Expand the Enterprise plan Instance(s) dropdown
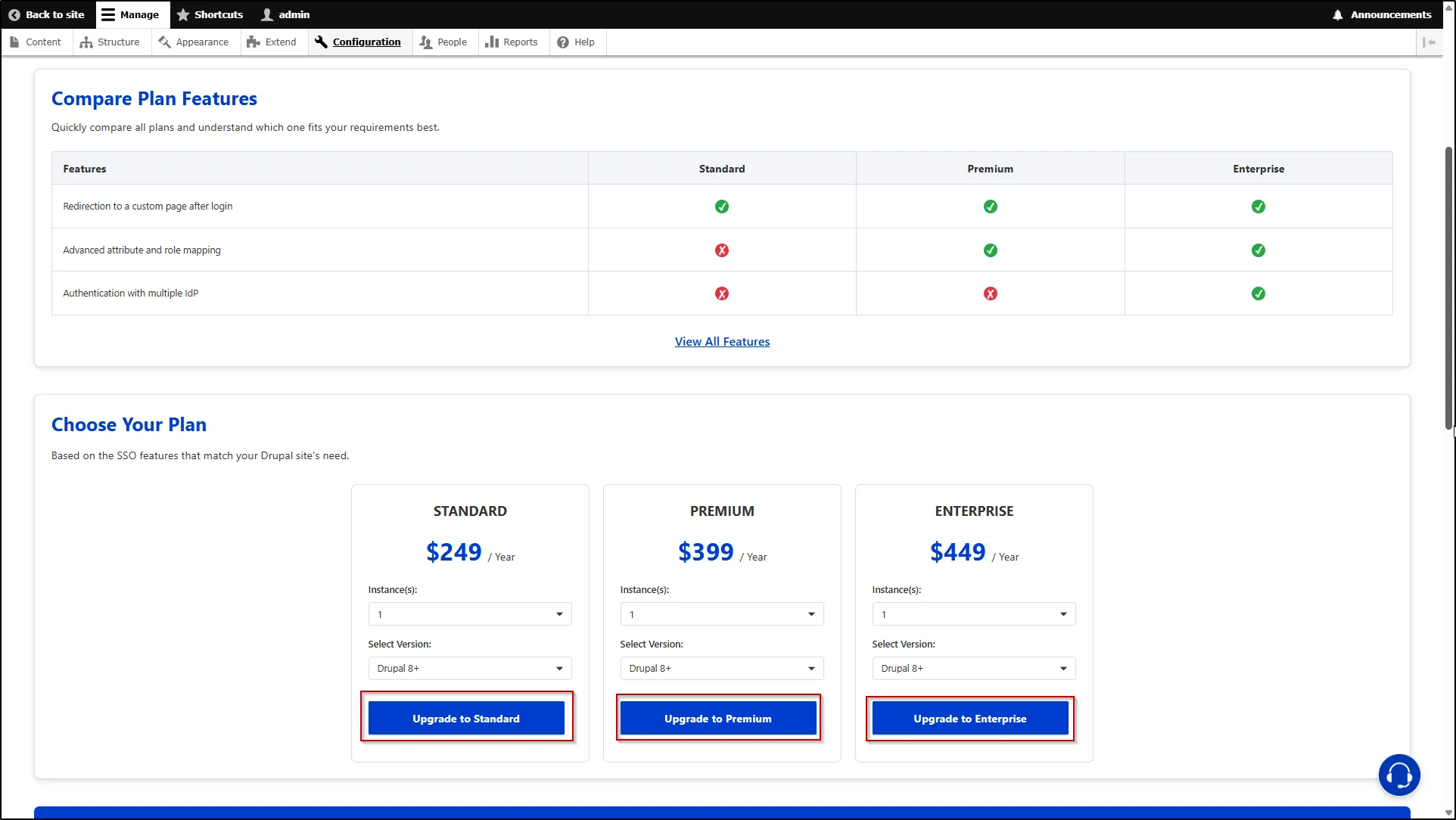This screenshot has height=820, width=1456. click(973, 614)
